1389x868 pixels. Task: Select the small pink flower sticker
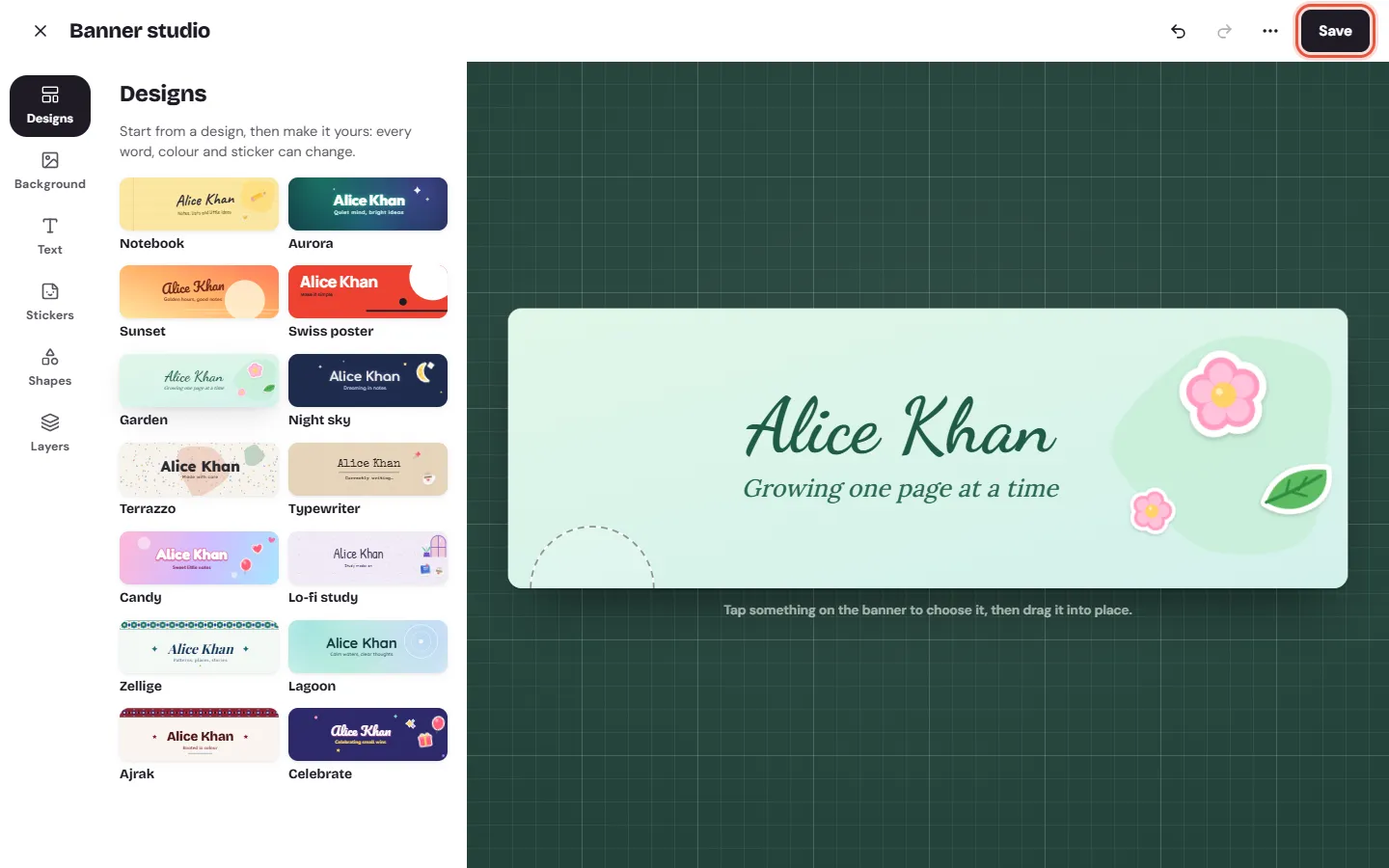(1152, 511)
